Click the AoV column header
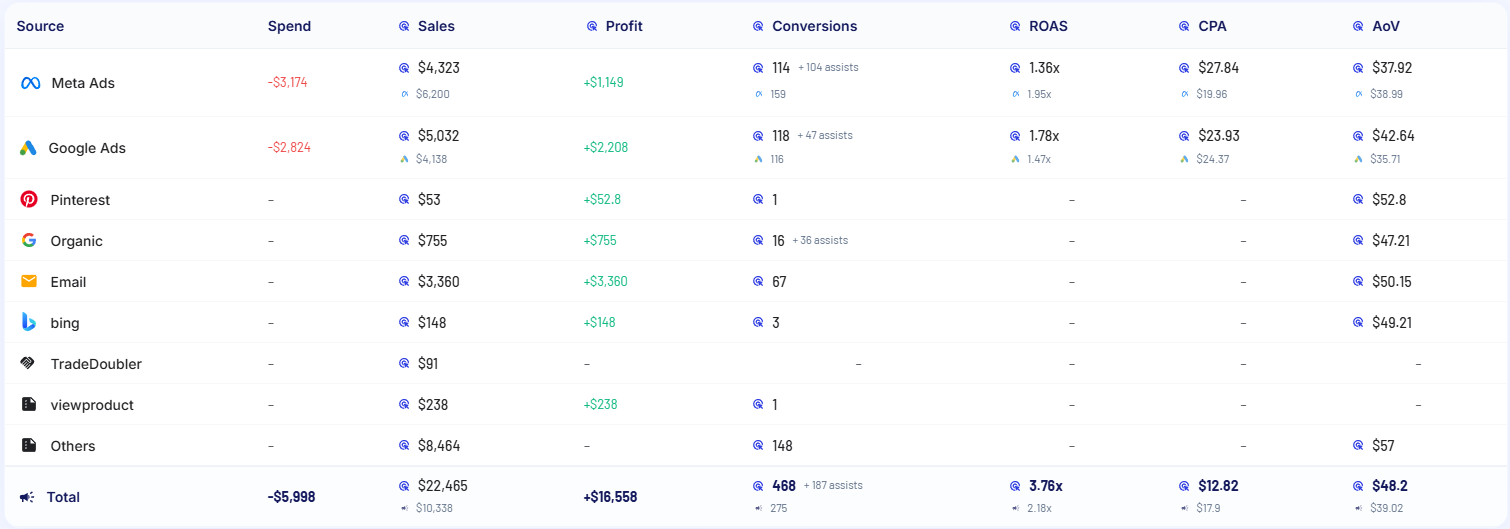Screen dimensions: 1510x529 tap(1383, 26)
